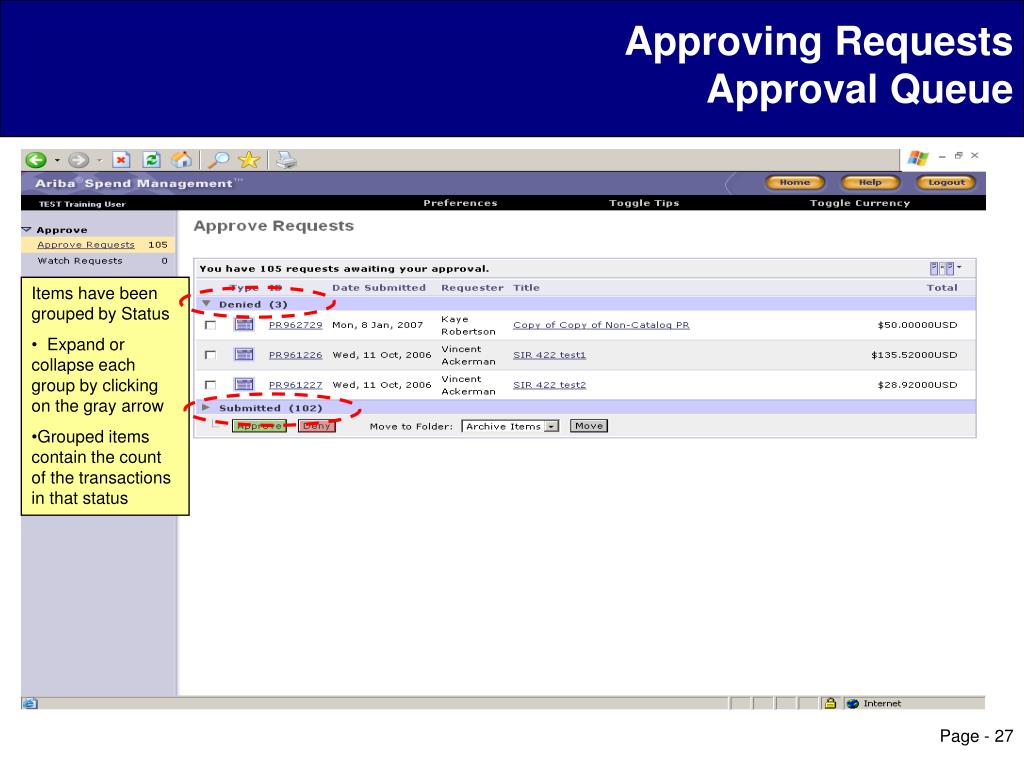Expand the Submitted (102) group
The height and width of the screenshot is (768, 1024).
point(206,408)
